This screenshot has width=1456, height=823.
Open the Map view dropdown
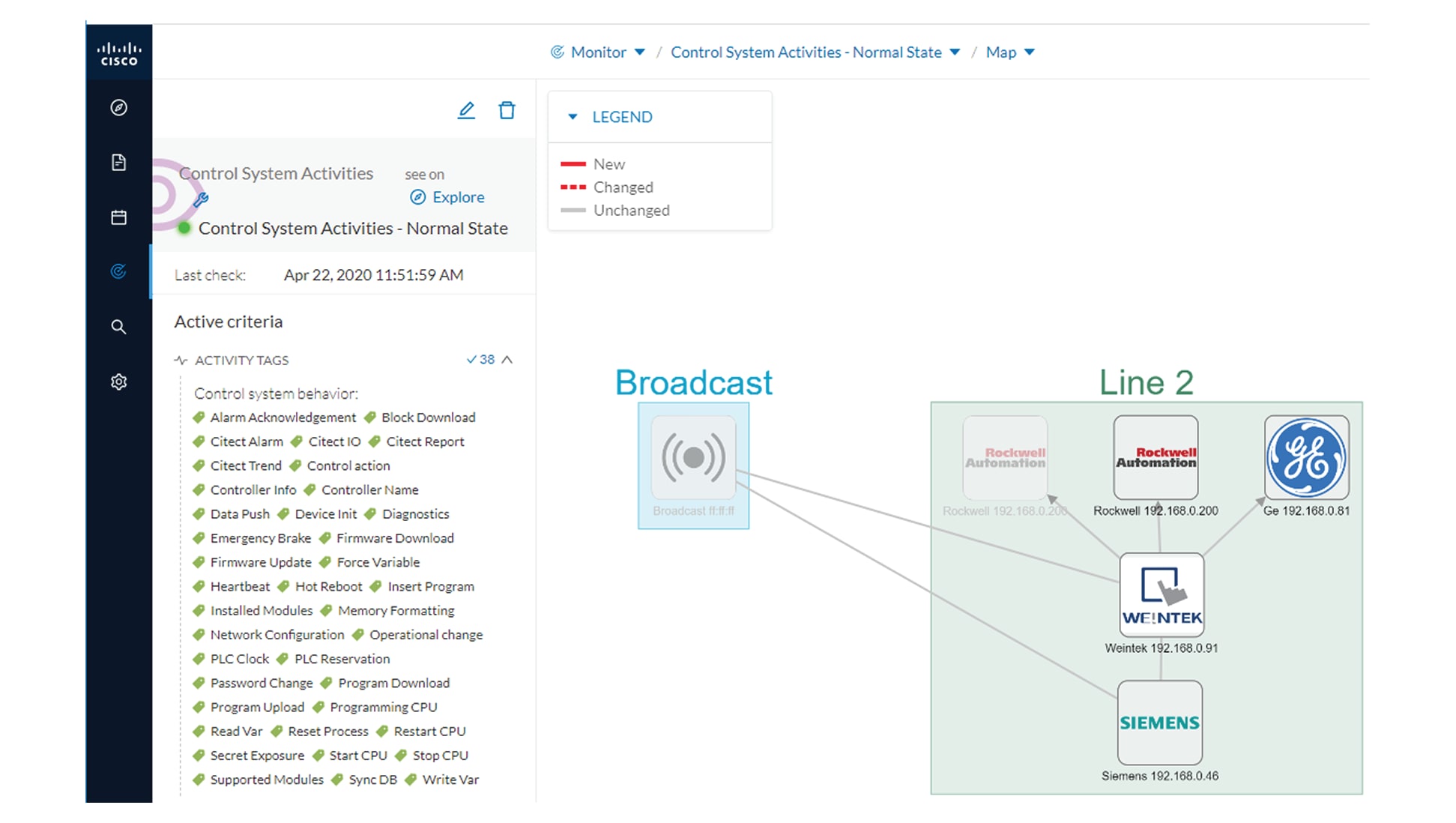coord(1029,52)
